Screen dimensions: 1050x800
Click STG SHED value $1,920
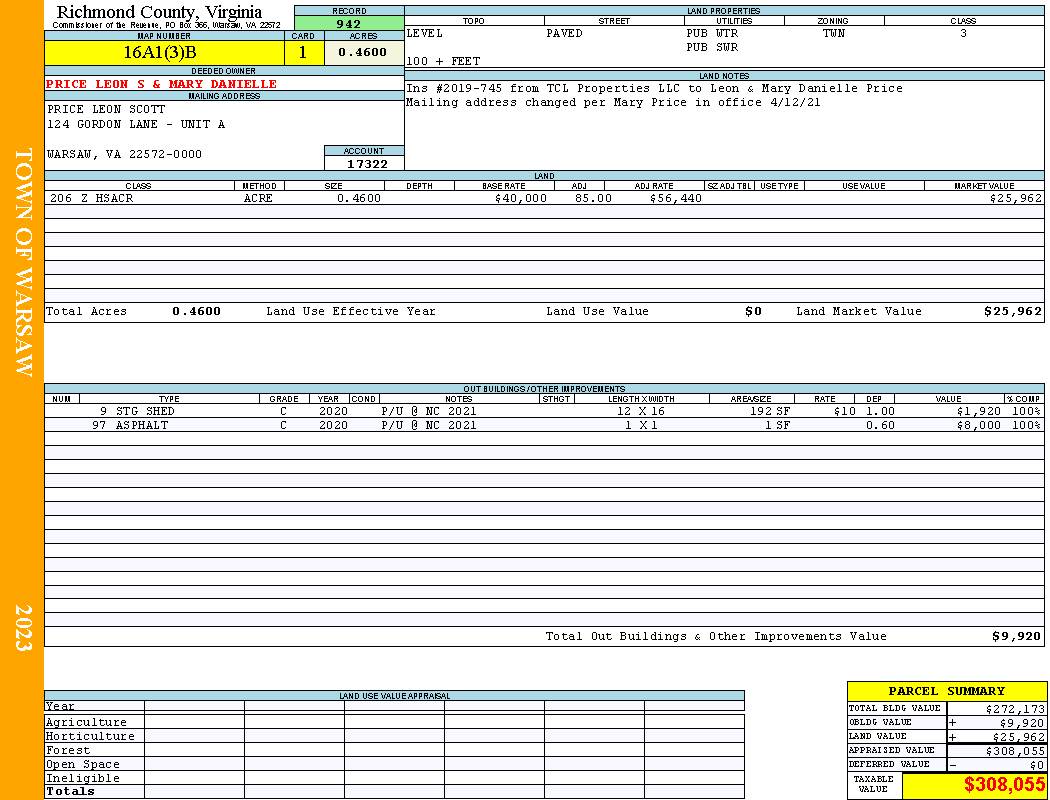(979, 411)
